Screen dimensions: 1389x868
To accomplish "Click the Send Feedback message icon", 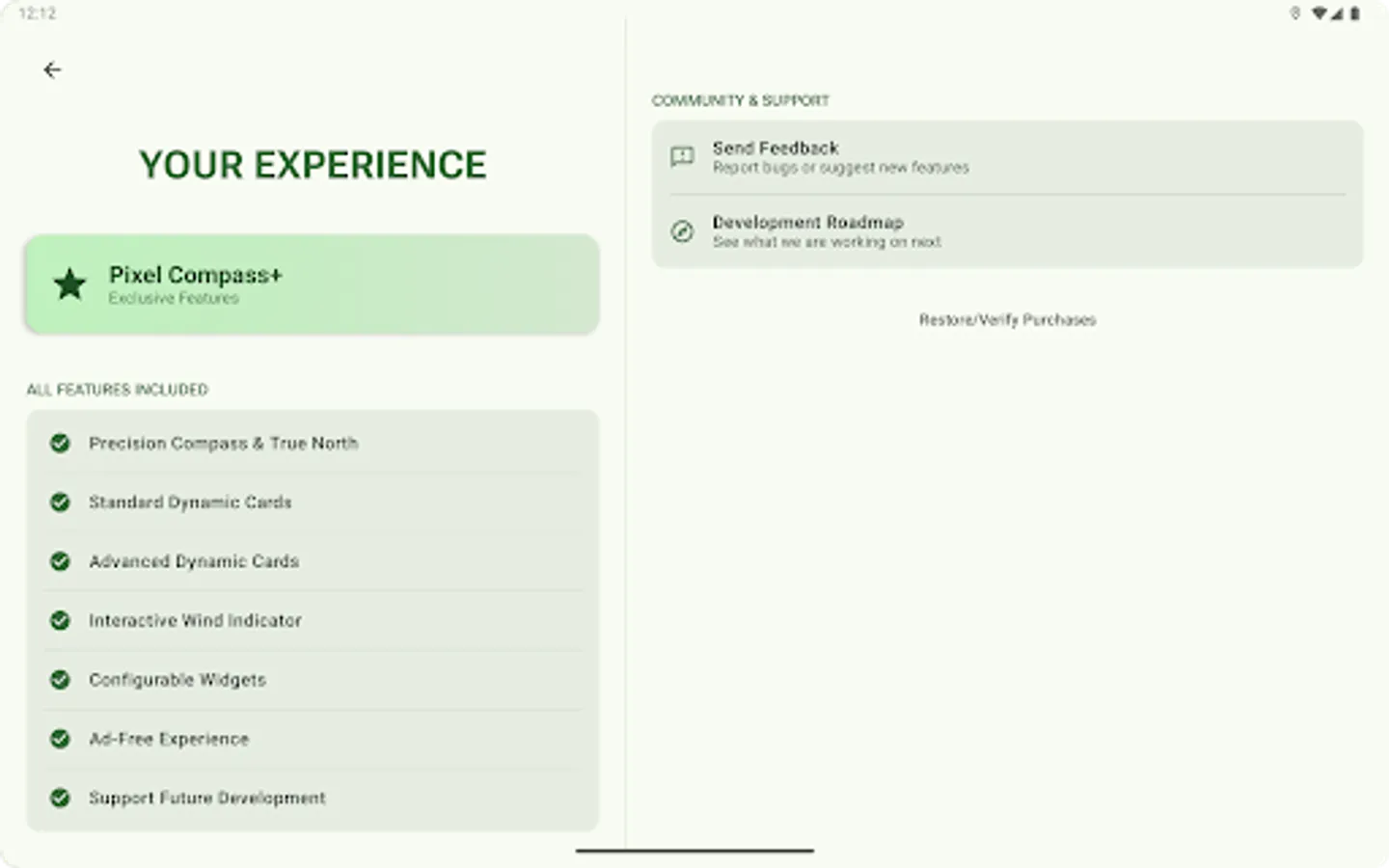I will point(683,157).
